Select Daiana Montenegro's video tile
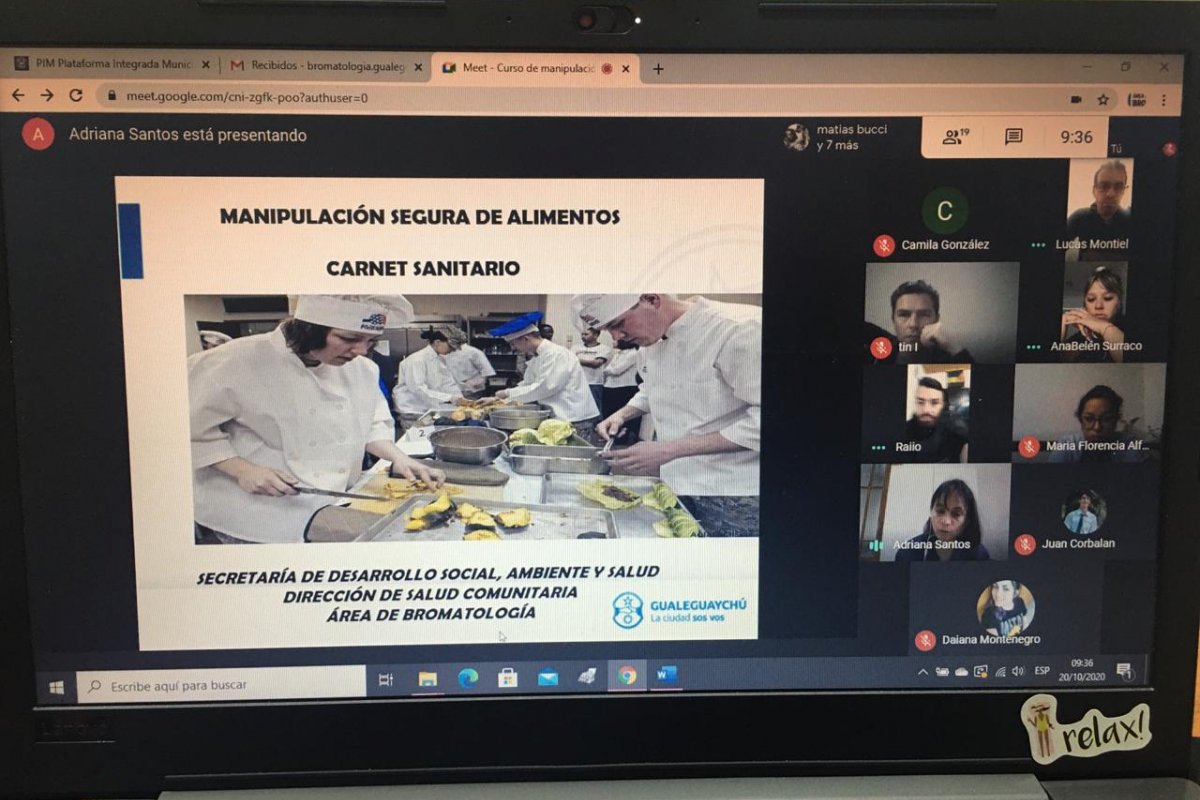Screen dimensions: 1200x800 1005,609
